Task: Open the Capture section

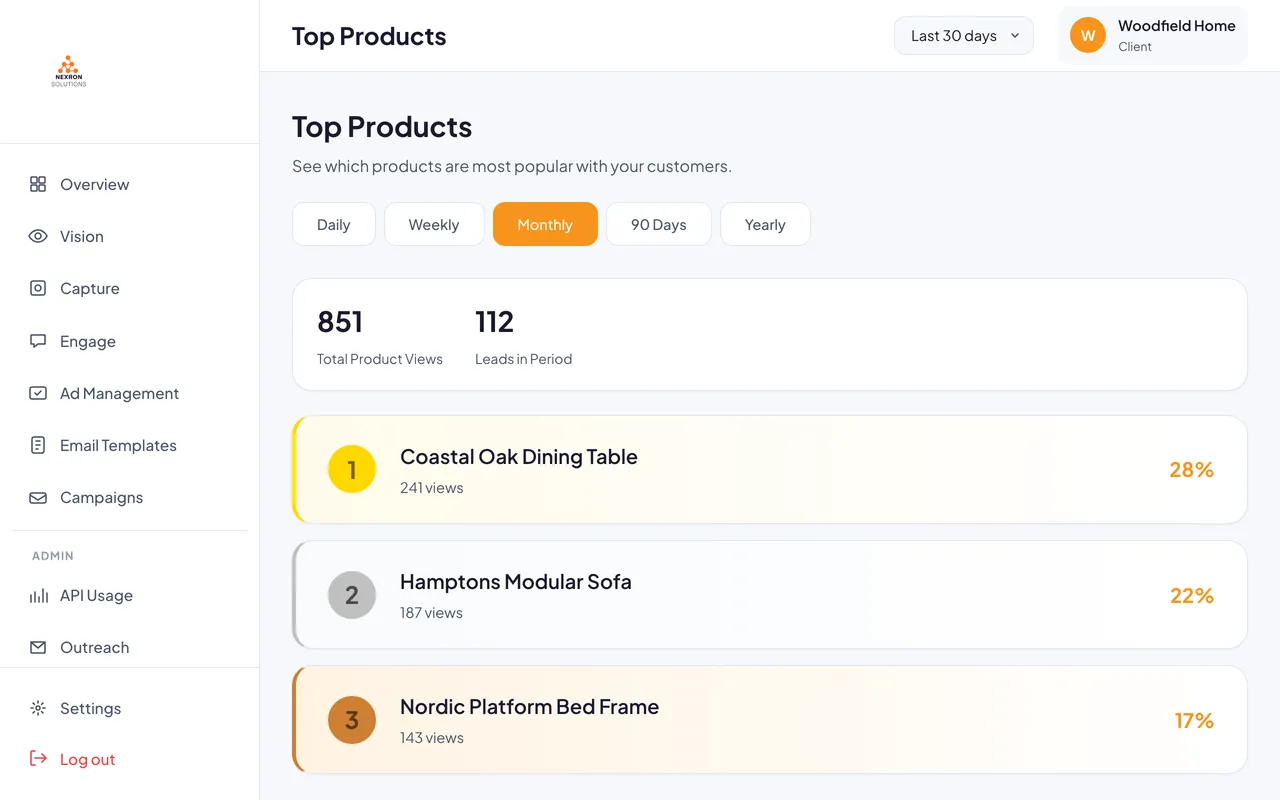Action: pos(130,288)
